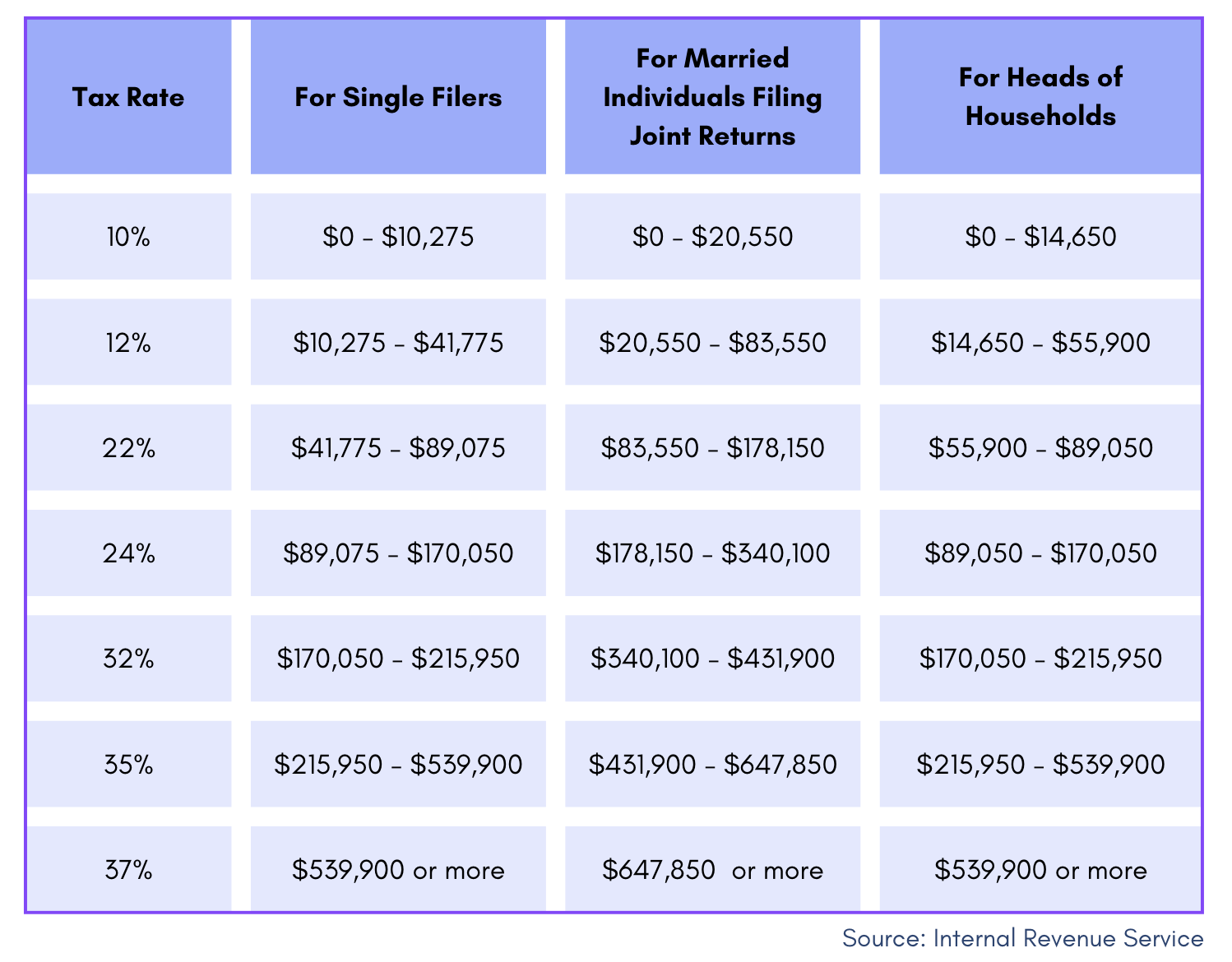Select the $89,075 – $170,050 single filers cell
Screen dimensions: 1232x962
(398, 553)
